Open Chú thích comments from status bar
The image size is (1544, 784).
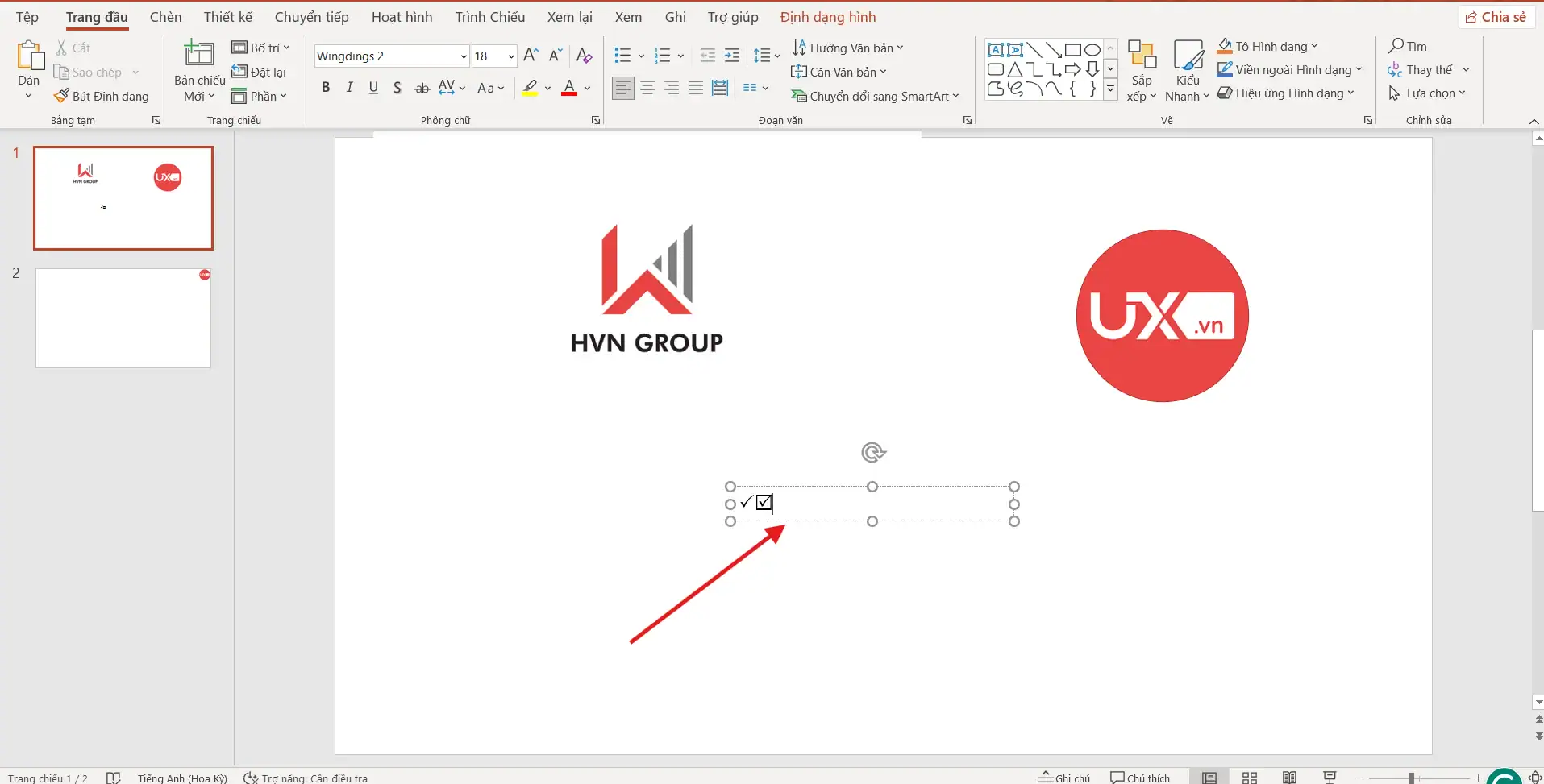(1139, 778)
